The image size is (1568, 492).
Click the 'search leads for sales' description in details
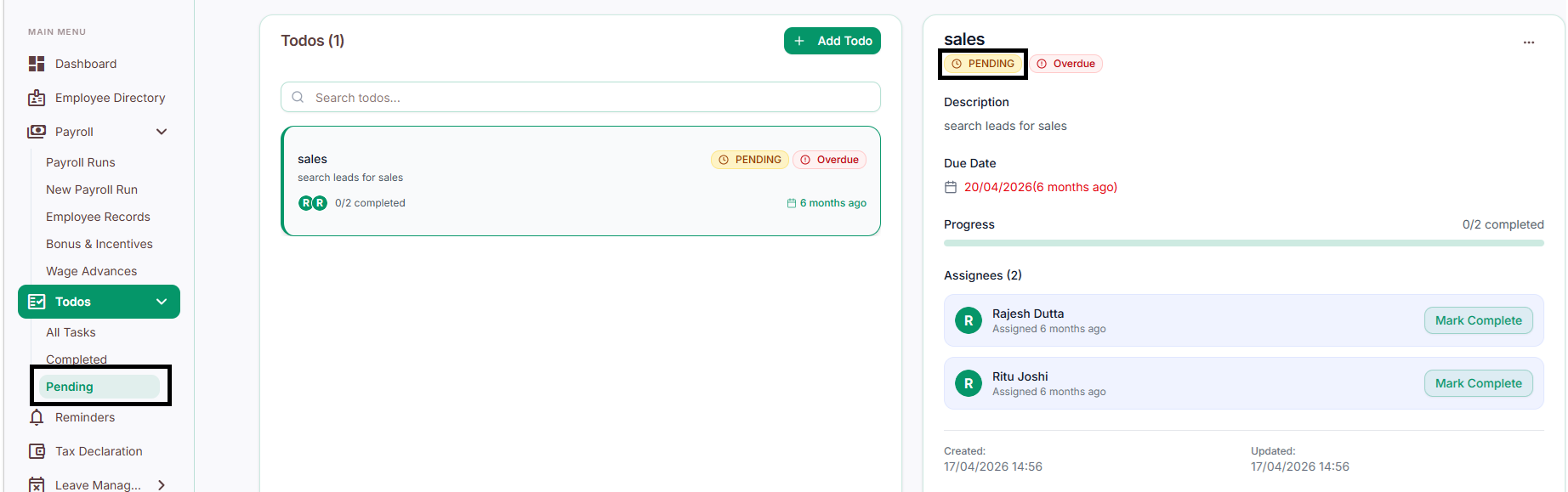click(1005, 126)
